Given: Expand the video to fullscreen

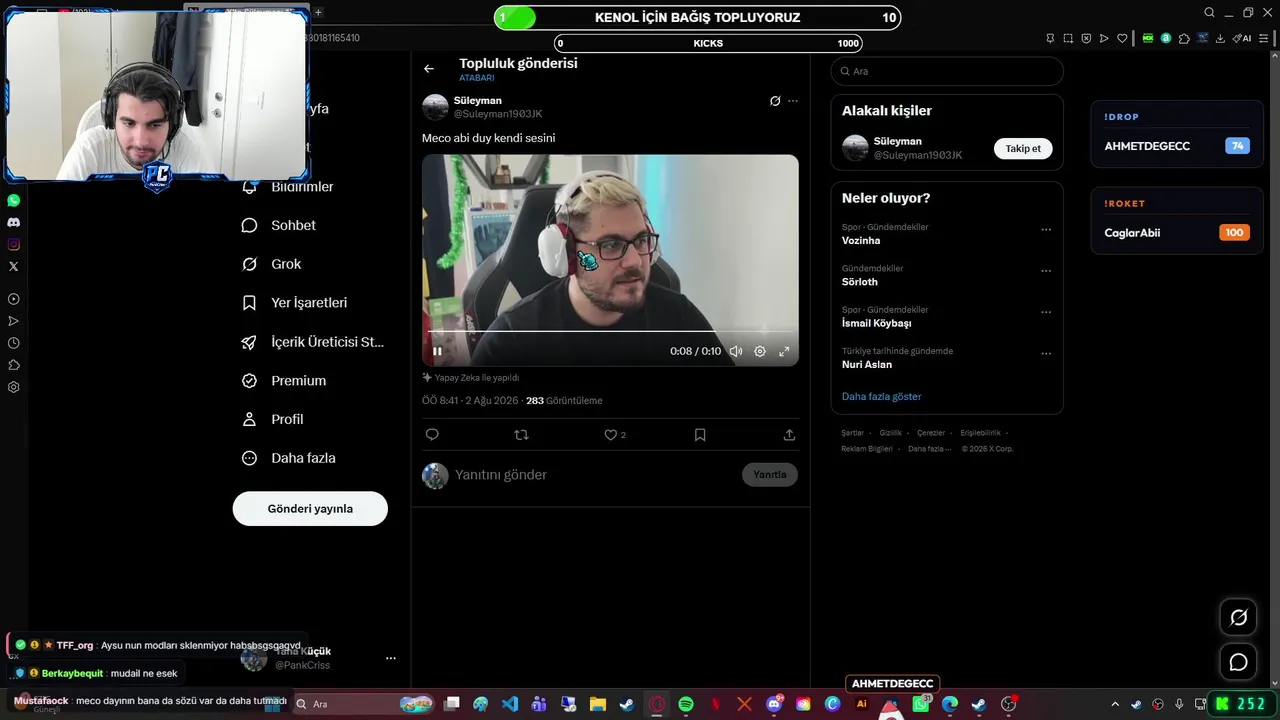Looking at the screenshot, I should pyautogui.click(x=784, y=351).
